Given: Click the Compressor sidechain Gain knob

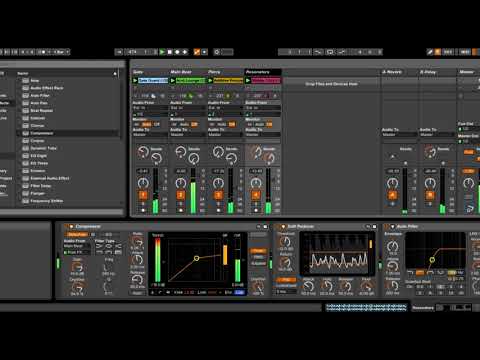Looking at the screenshot, I should click(x=77, y=267).
